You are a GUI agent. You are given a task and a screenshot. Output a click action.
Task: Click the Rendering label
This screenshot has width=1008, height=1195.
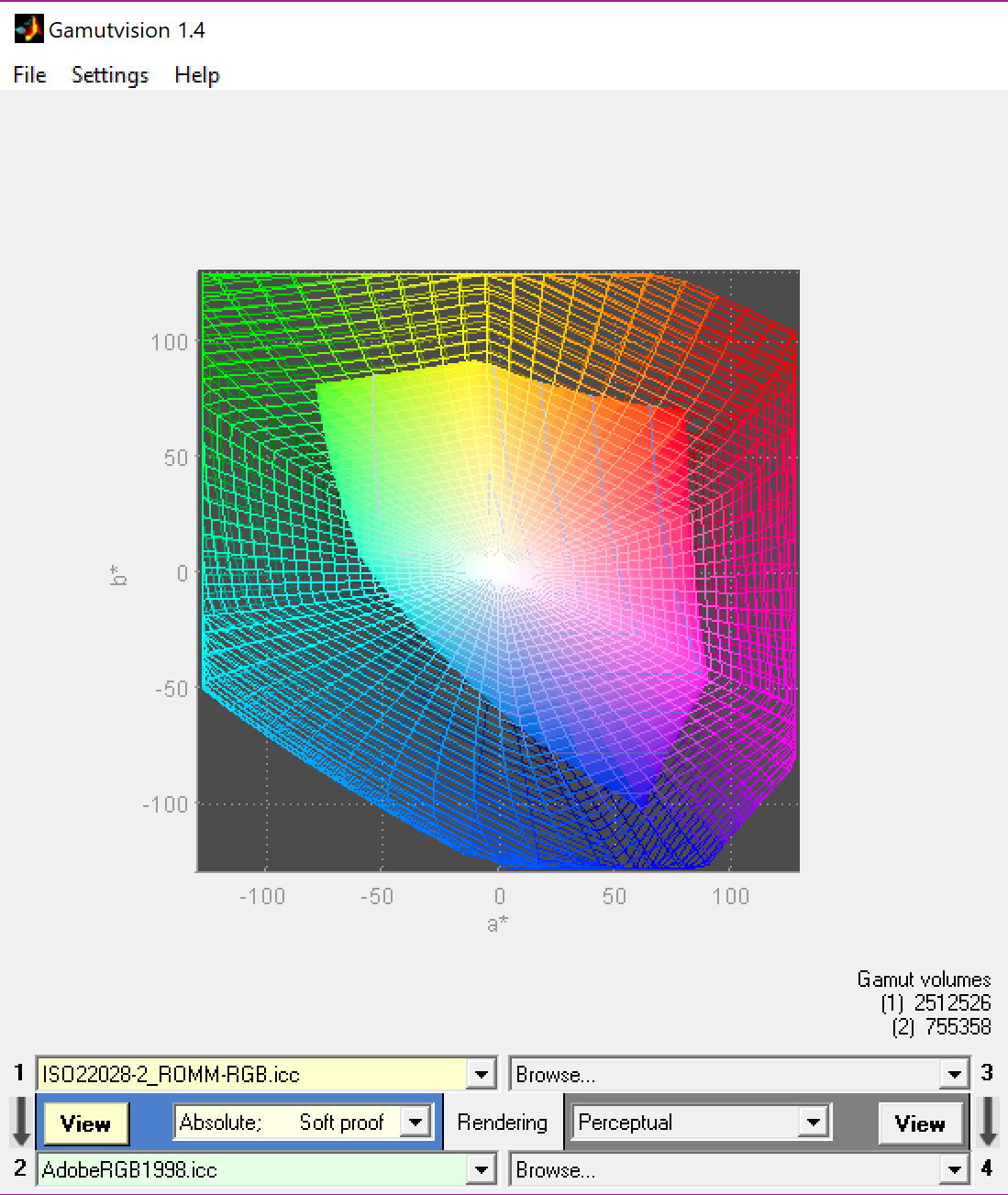pos(502,1123)
